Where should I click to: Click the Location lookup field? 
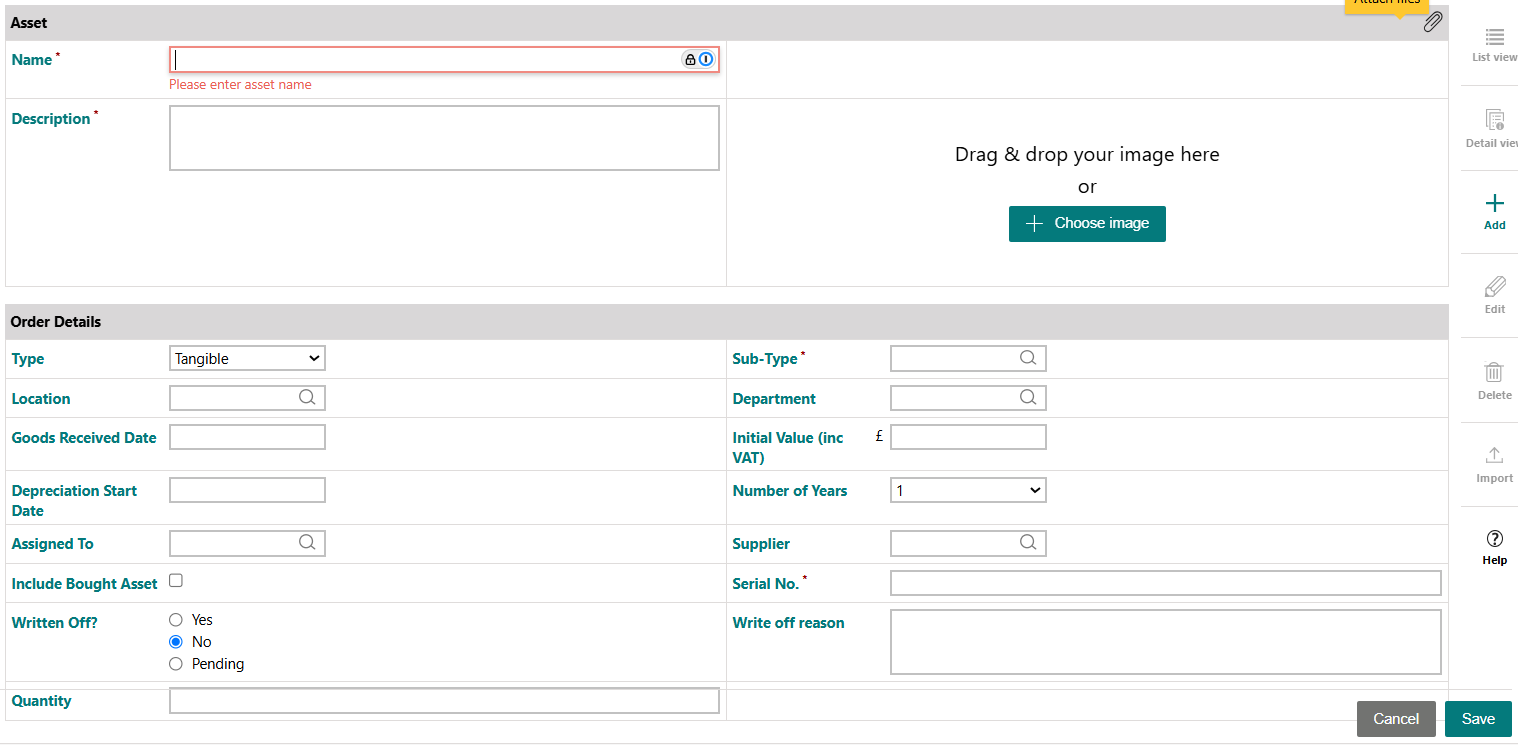click(x=247, y=398)
